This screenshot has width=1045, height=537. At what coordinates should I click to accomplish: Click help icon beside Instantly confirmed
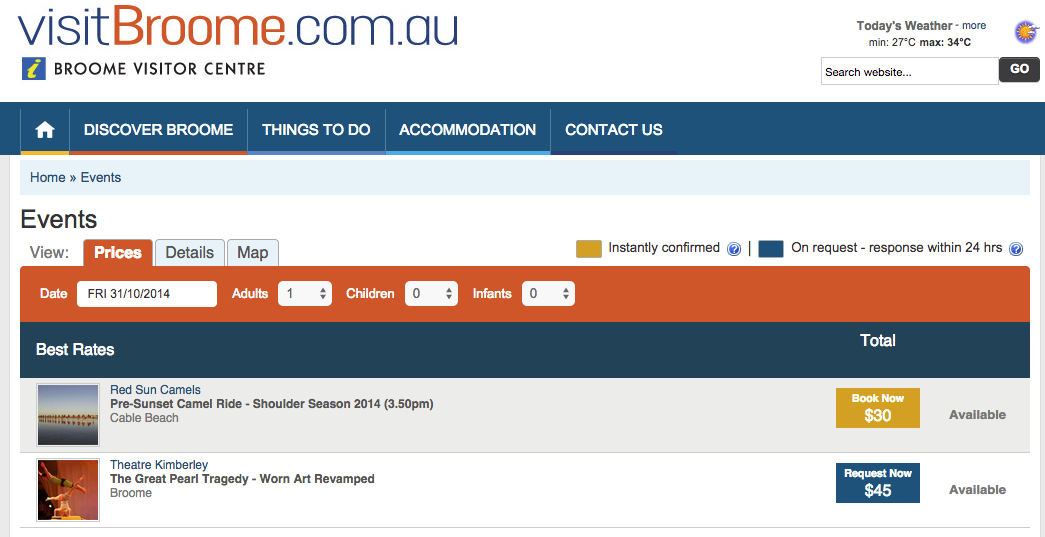(x=734, y=249)
